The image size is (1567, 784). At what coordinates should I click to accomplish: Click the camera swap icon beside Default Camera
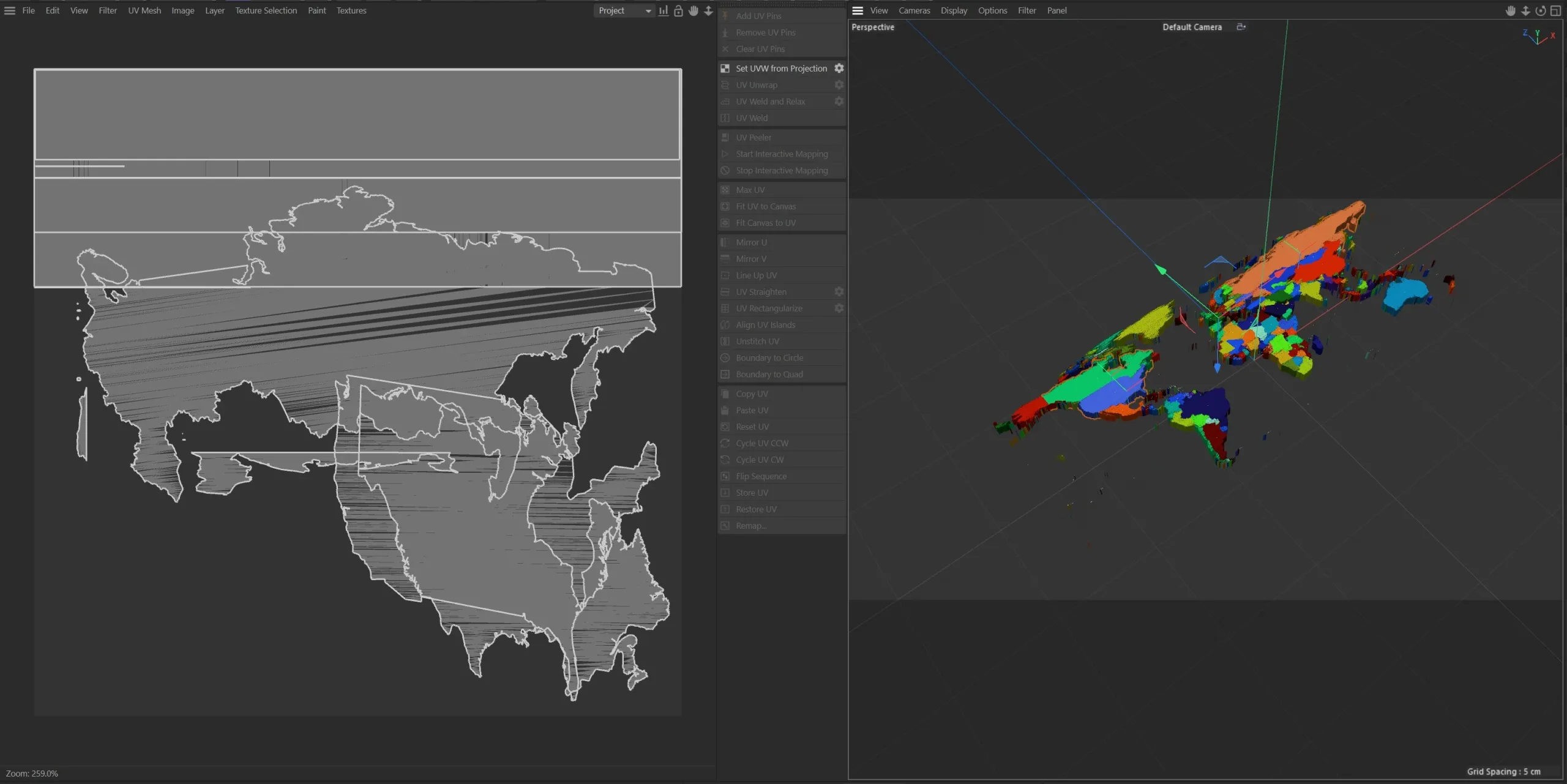(1241, 27)
